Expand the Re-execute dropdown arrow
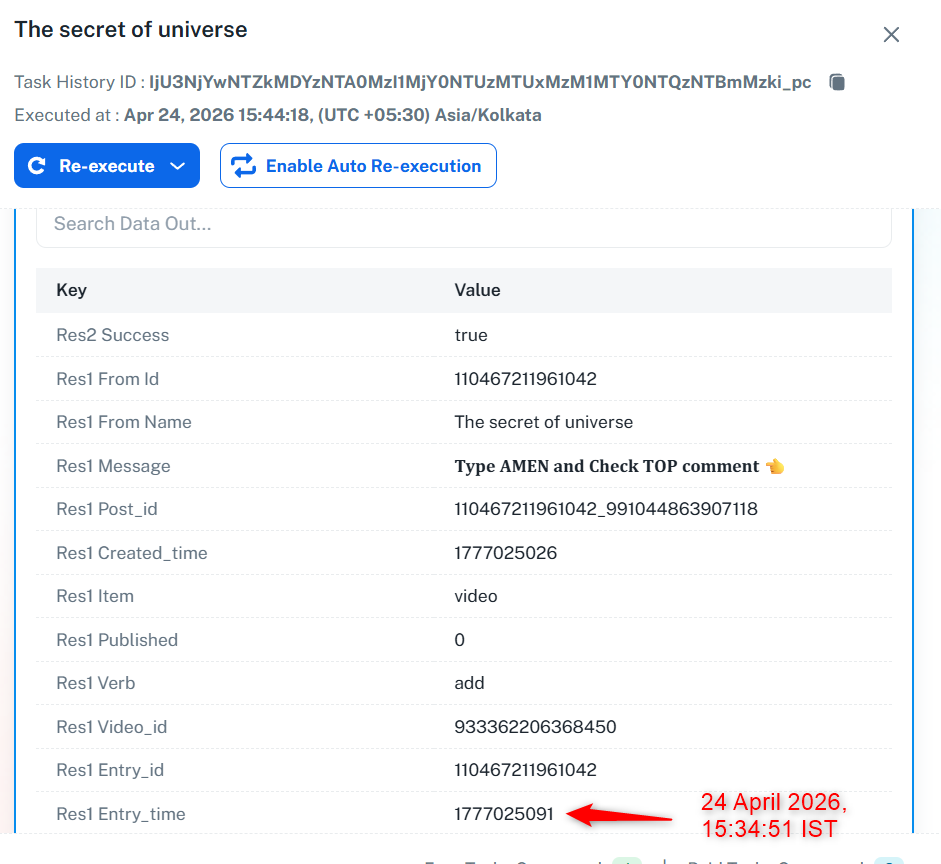This screenshot has width=941, height=864. pyautogui.click(x=178, y=166)
